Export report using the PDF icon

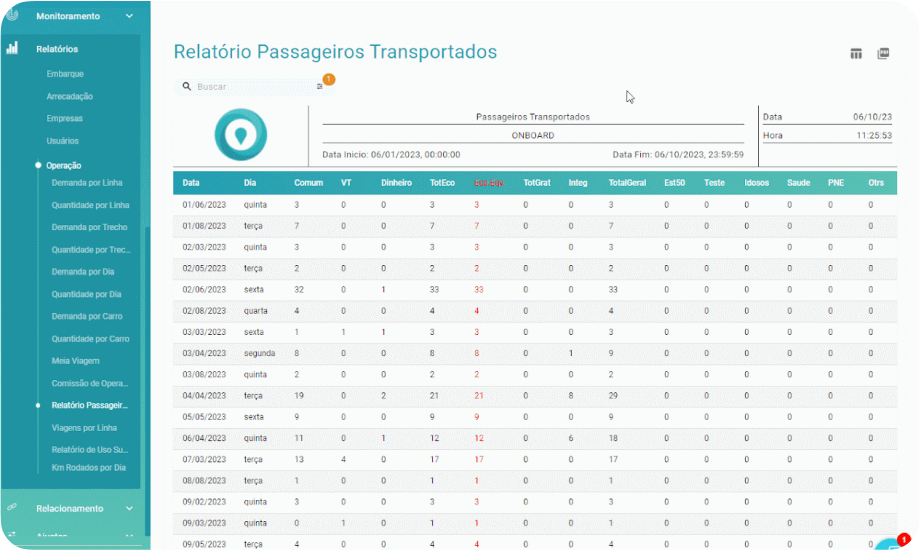click(883, 54)
